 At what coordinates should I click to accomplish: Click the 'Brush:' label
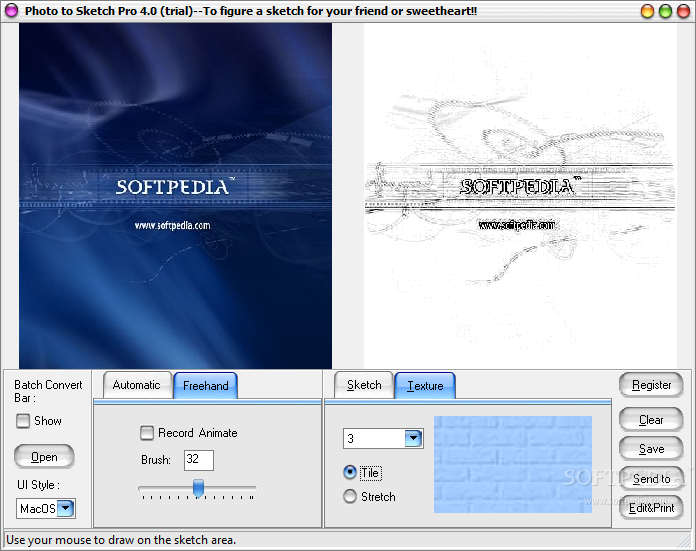pyautogui.click(x=156, y=460)
